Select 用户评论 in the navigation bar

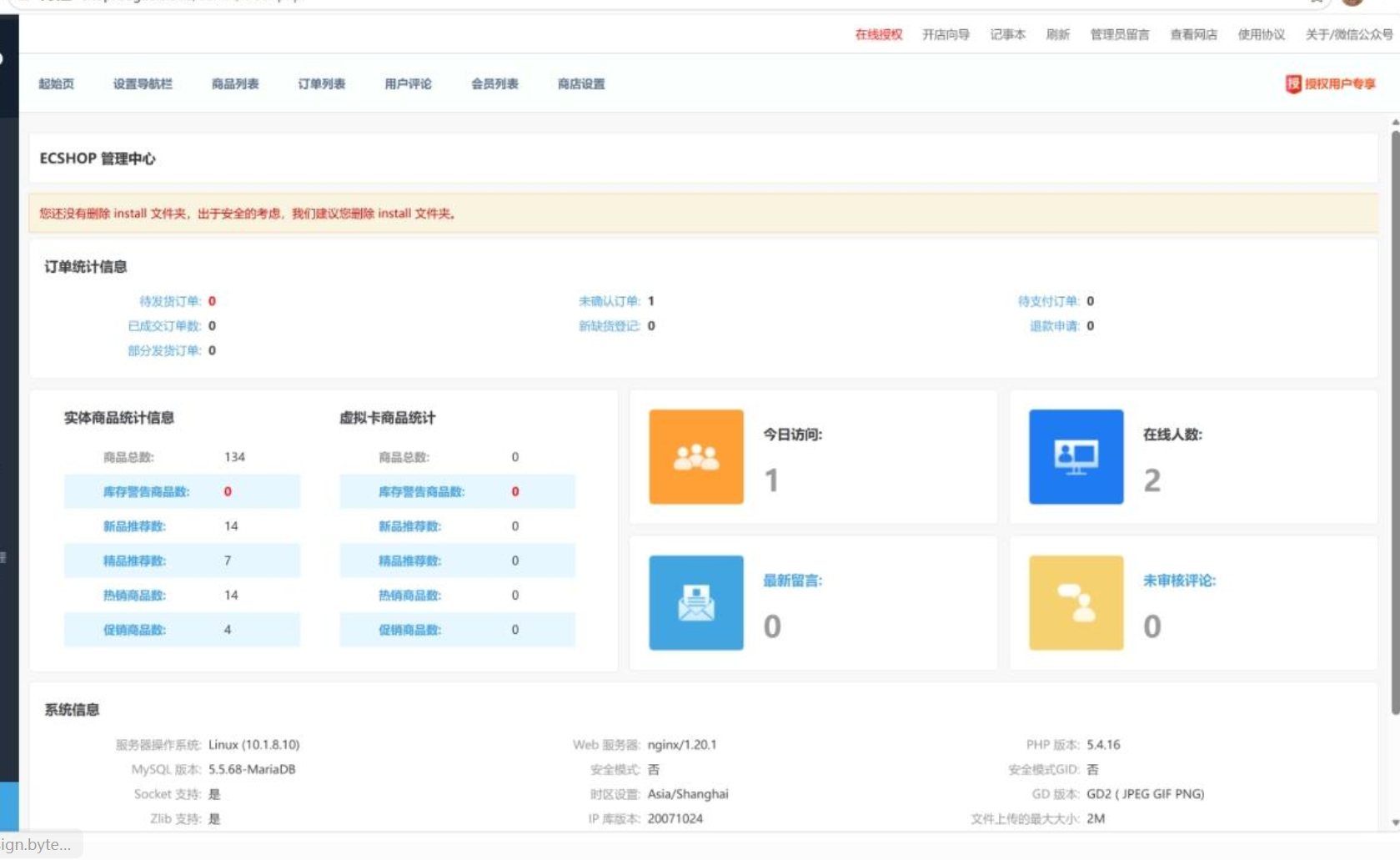point(409,83)
